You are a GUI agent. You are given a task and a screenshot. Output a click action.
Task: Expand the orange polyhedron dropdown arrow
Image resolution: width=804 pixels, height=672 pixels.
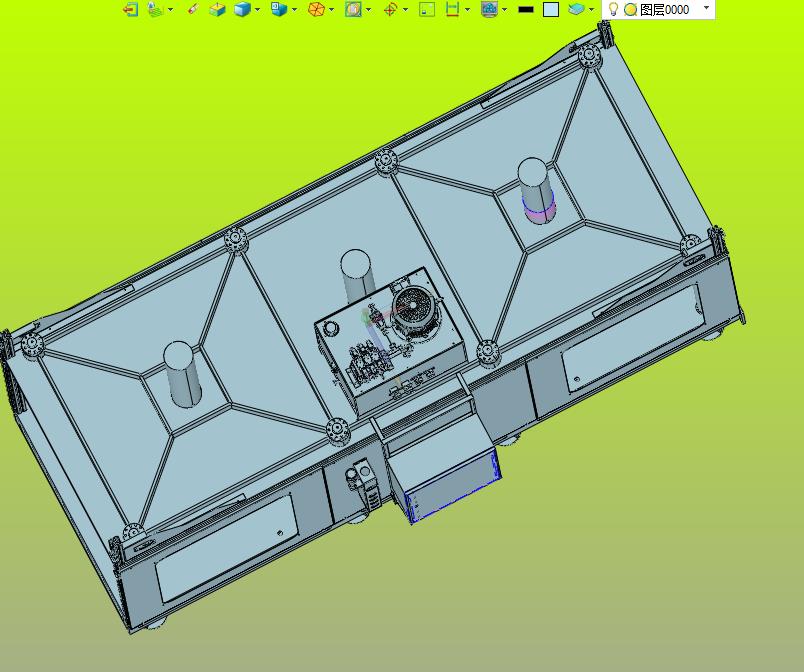click(332, 9)
